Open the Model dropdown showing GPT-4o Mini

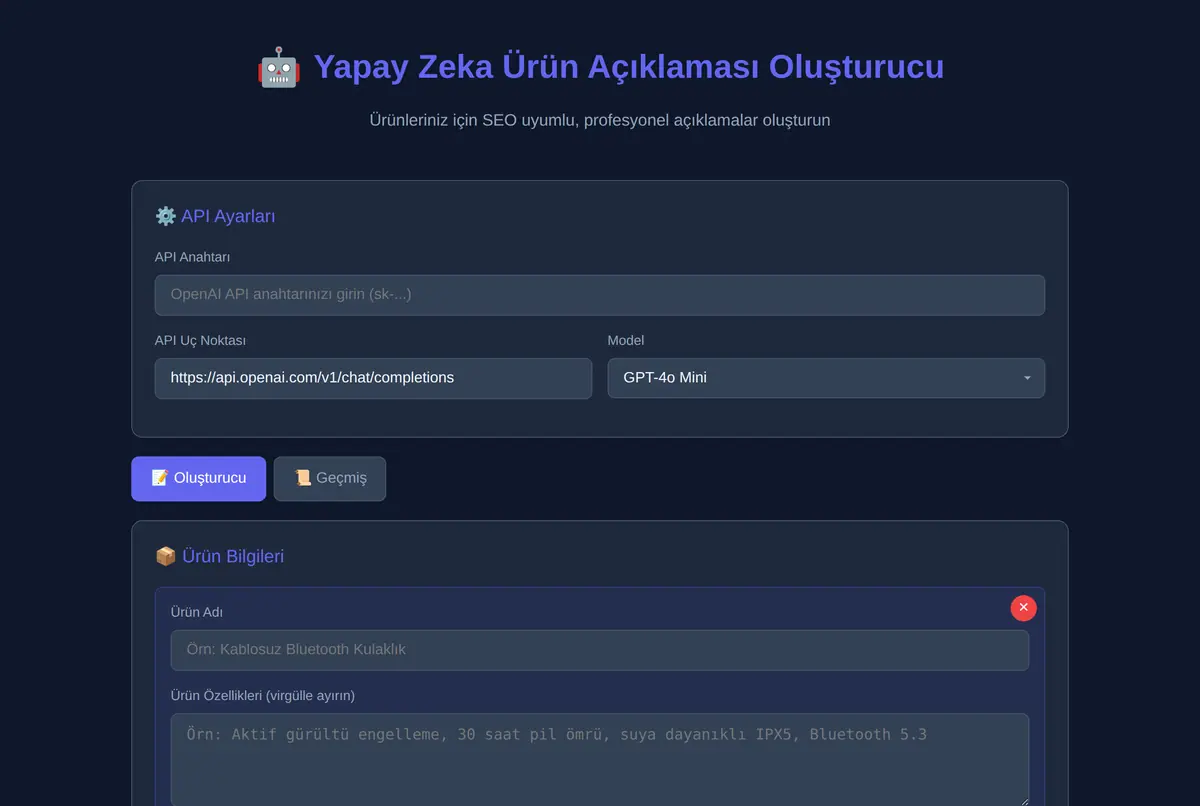[x=826, y=378]
